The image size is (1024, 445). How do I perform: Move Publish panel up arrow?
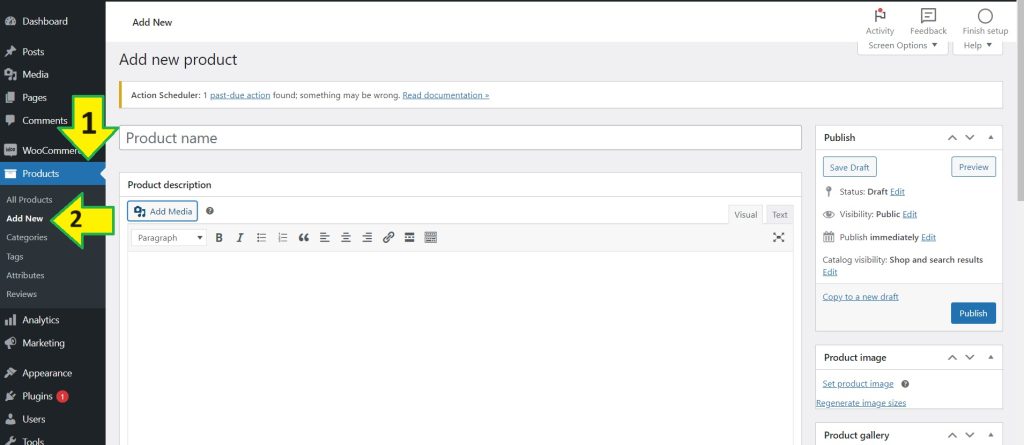952,137
